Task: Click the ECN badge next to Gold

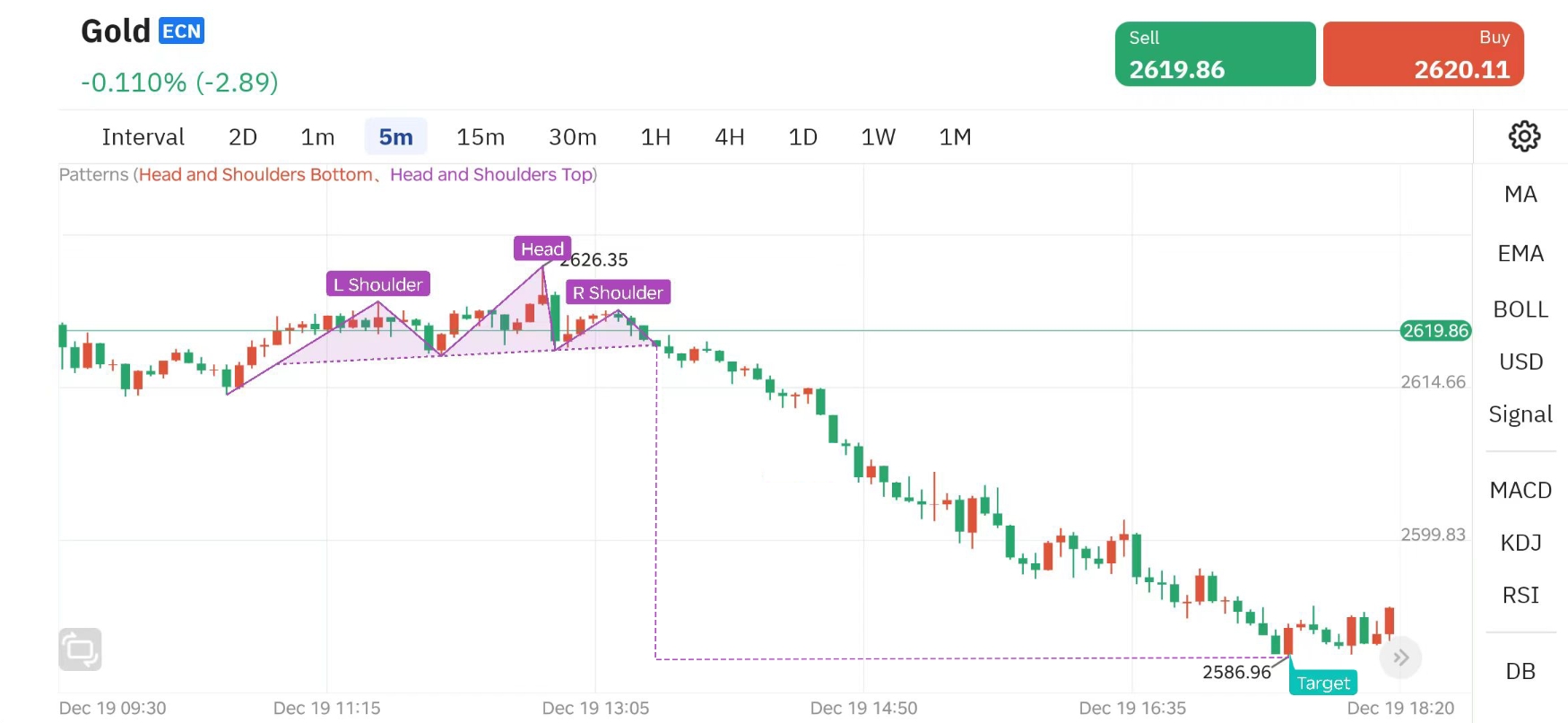Action: pos(182,31)
